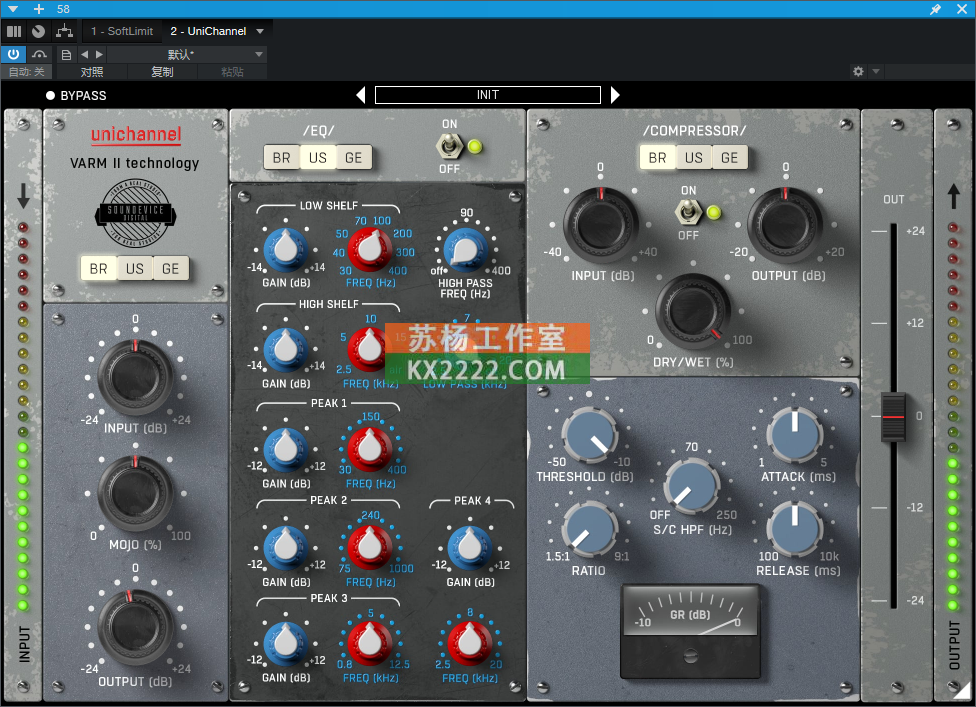Toggle the BYPASS indicator

tap(50, 96)
